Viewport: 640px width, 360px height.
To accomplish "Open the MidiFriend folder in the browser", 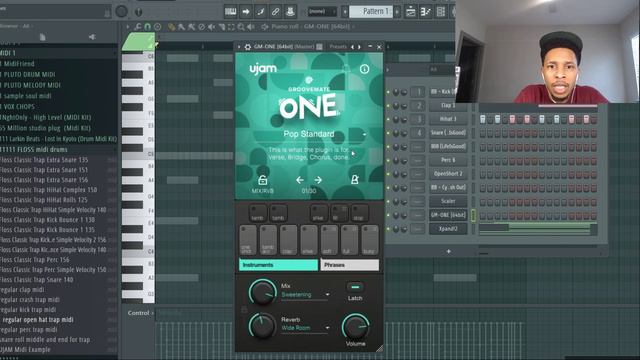I will pos(18,64).
